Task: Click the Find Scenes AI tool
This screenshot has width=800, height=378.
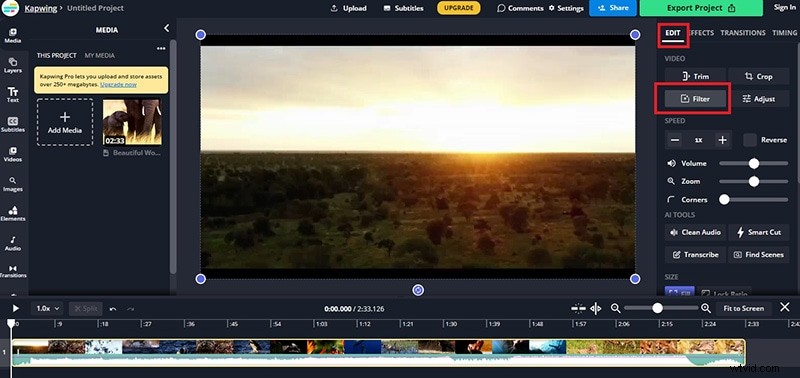Action: (759, 255)
